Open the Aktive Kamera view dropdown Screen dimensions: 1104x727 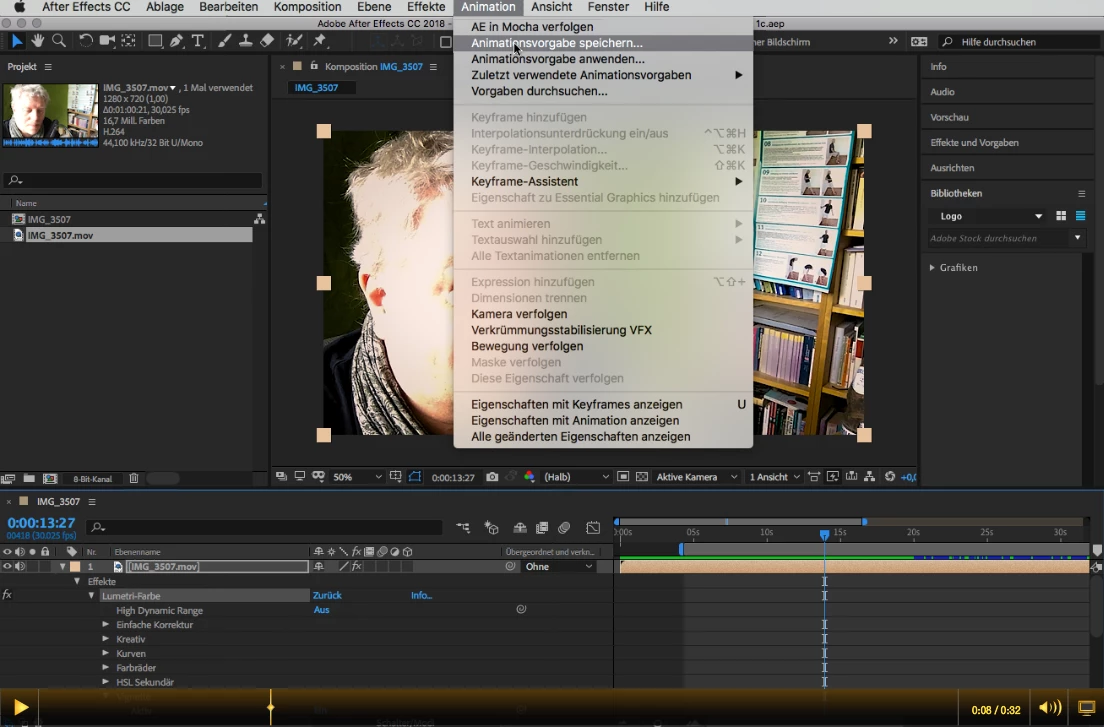point(696,477)
